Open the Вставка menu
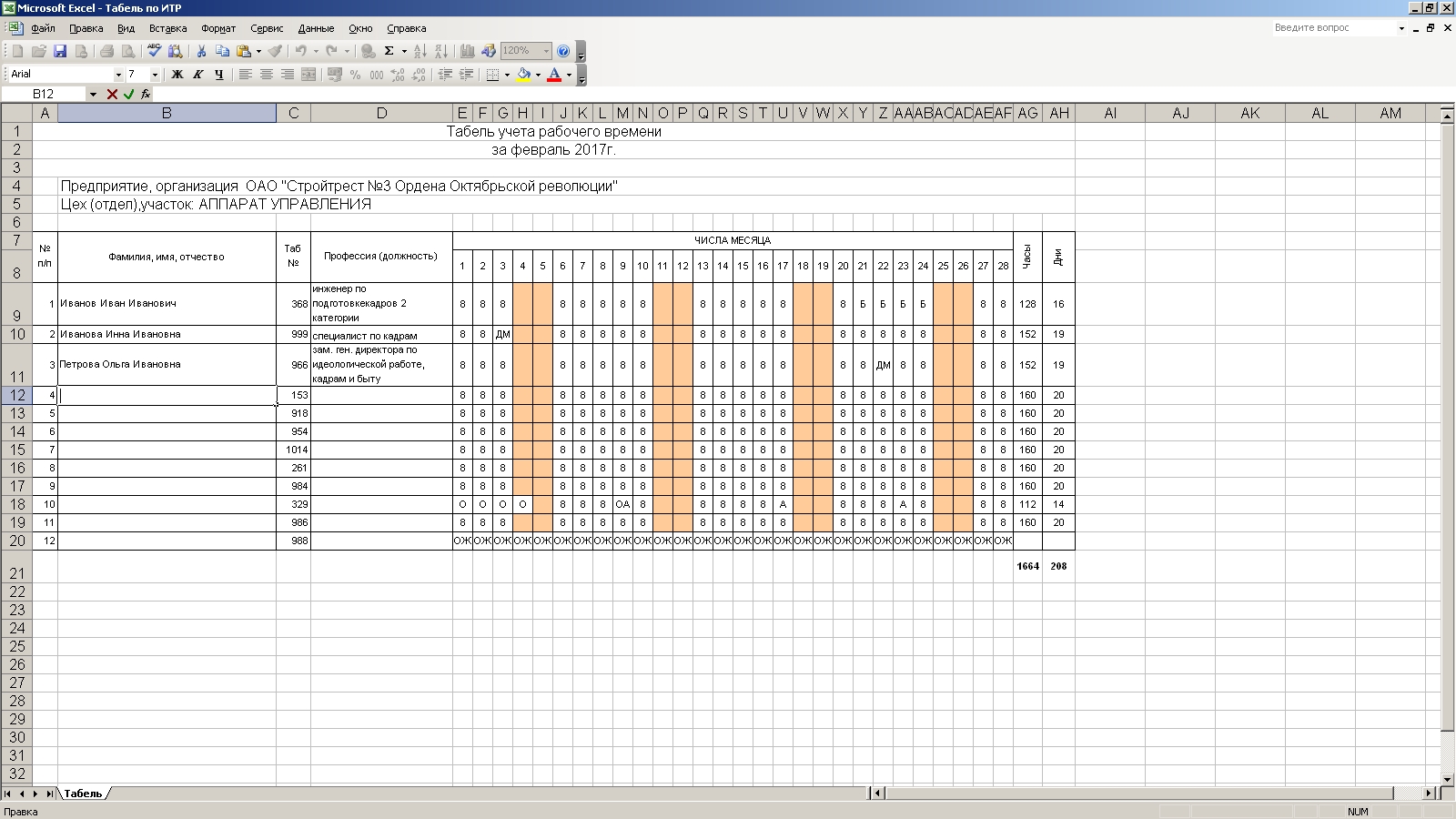 pyautogui.click(x=168, y=28)
